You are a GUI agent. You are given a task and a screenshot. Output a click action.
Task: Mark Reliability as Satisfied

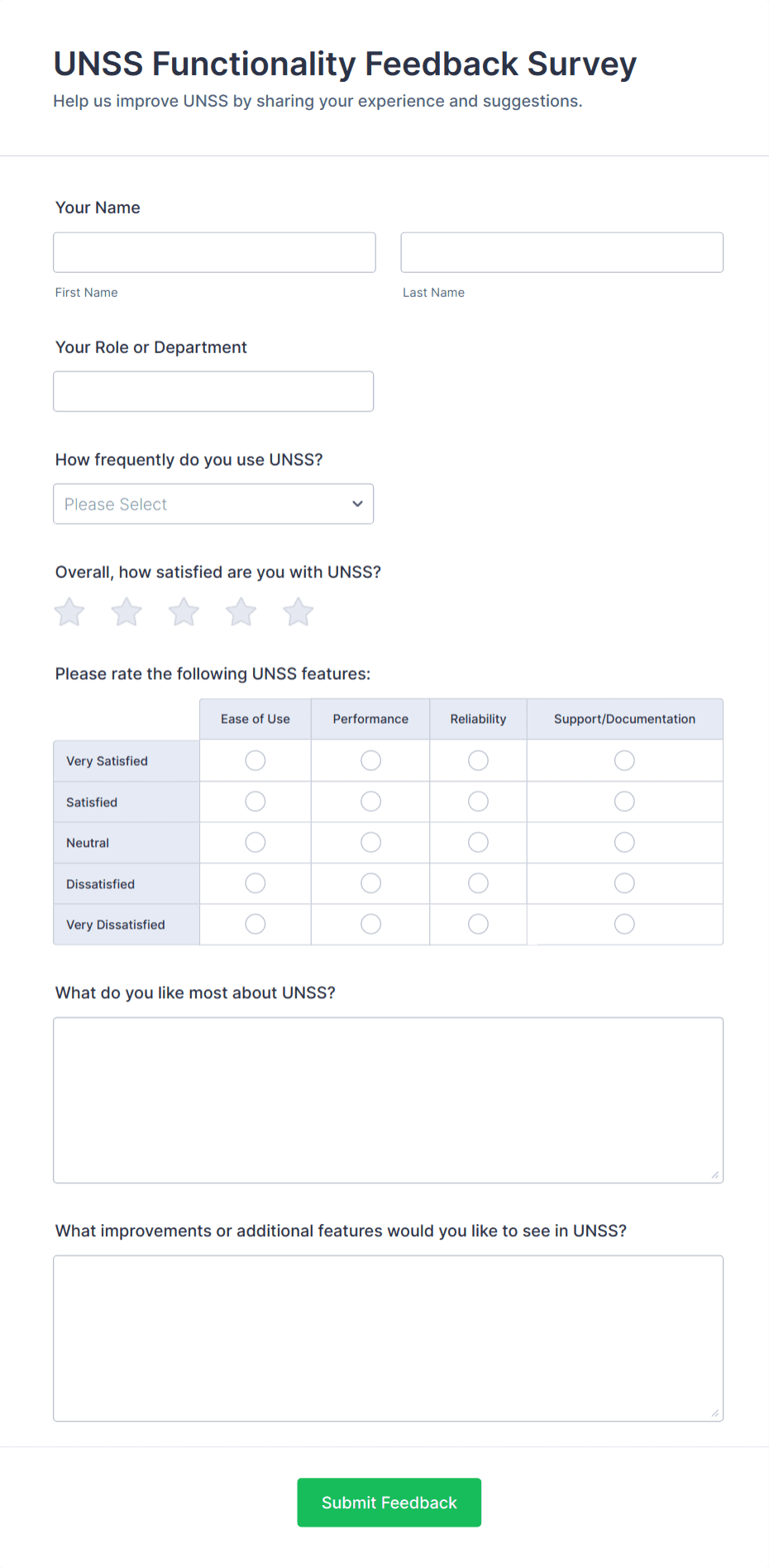click(x=478, y=801)
